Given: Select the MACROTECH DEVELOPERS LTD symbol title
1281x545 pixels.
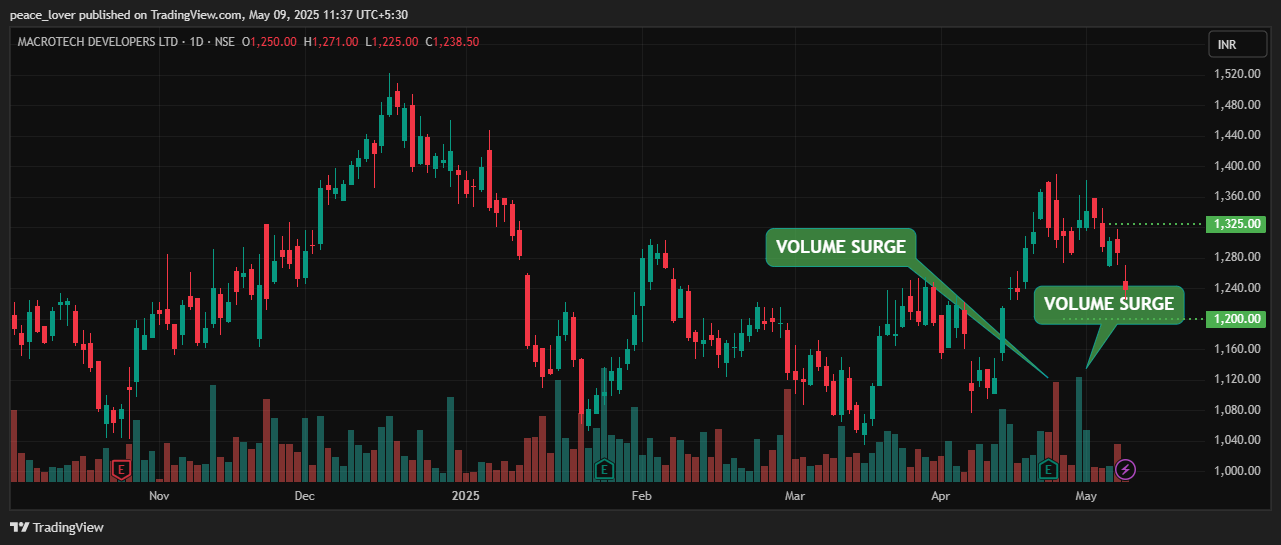Looking at the screenshot, I should click(98, 42).
